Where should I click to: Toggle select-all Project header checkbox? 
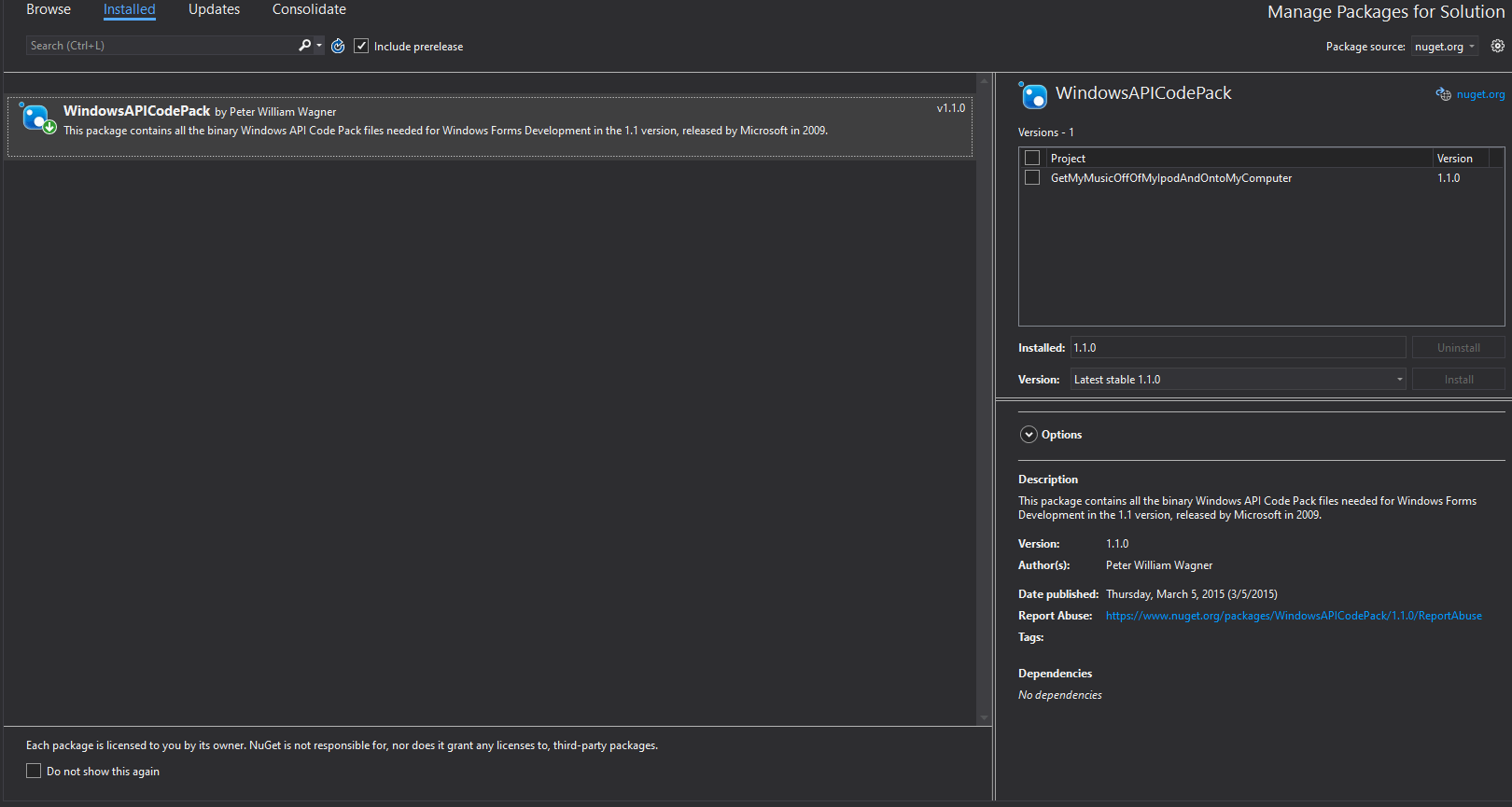[x=1032, y=158]
